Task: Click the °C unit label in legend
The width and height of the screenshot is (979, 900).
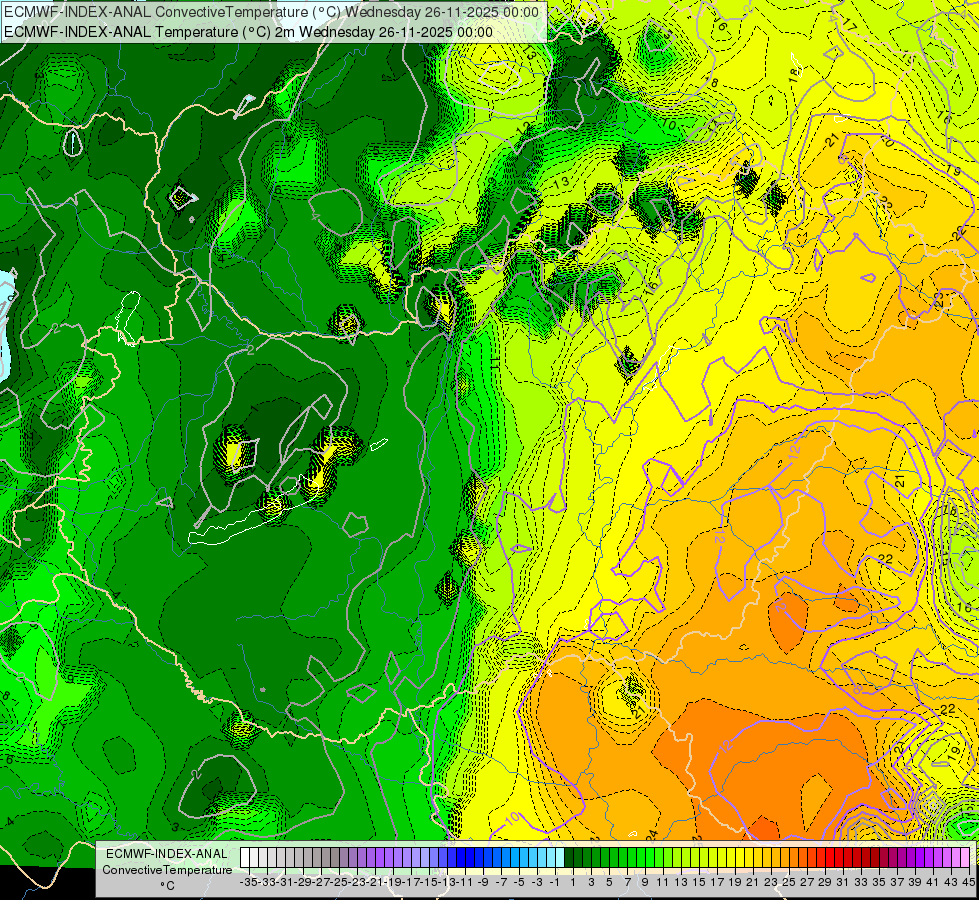Action: point(167,886)
